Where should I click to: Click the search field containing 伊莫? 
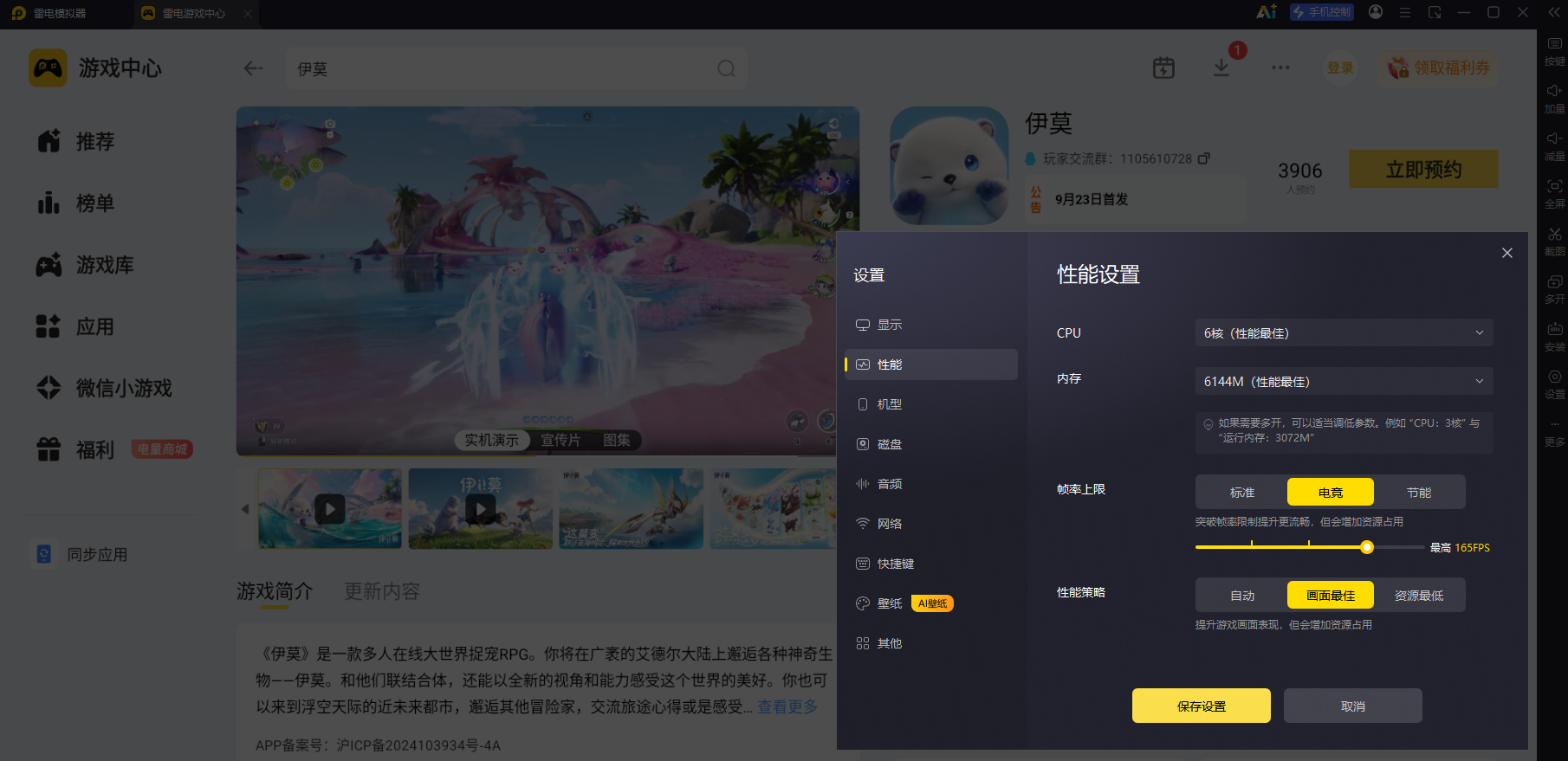pyautogui.click(x=516, y=68)
